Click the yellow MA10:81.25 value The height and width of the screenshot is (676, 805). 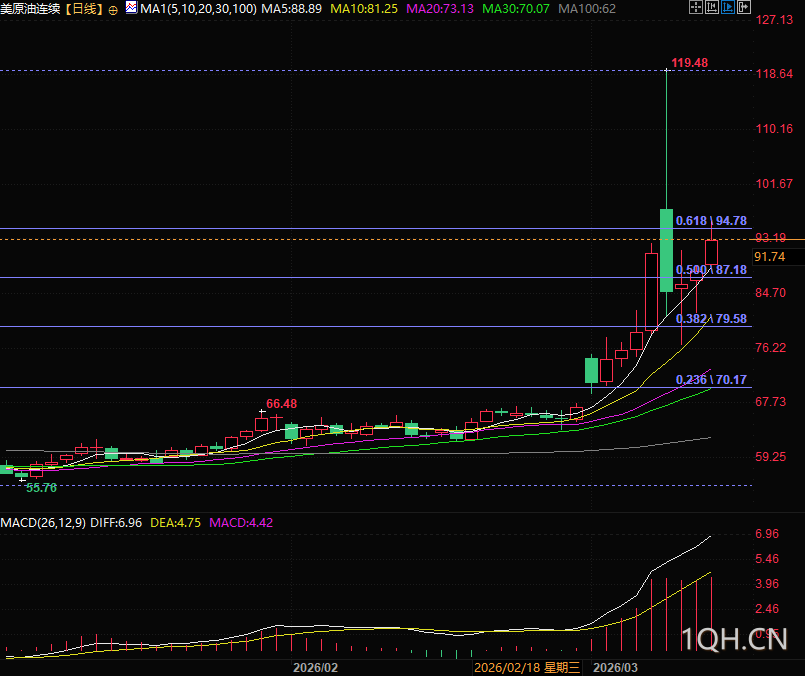click(x=363, y=9)
